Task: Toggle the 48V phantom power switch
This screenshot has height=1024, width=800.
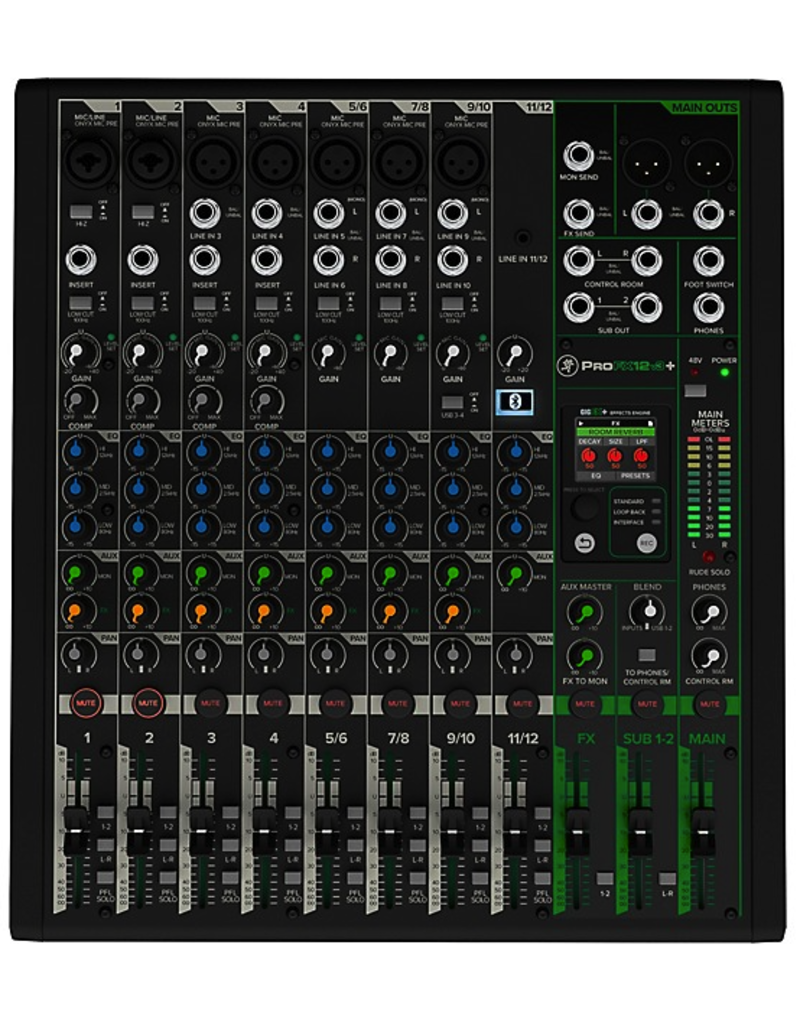Action: click(696, 390)
